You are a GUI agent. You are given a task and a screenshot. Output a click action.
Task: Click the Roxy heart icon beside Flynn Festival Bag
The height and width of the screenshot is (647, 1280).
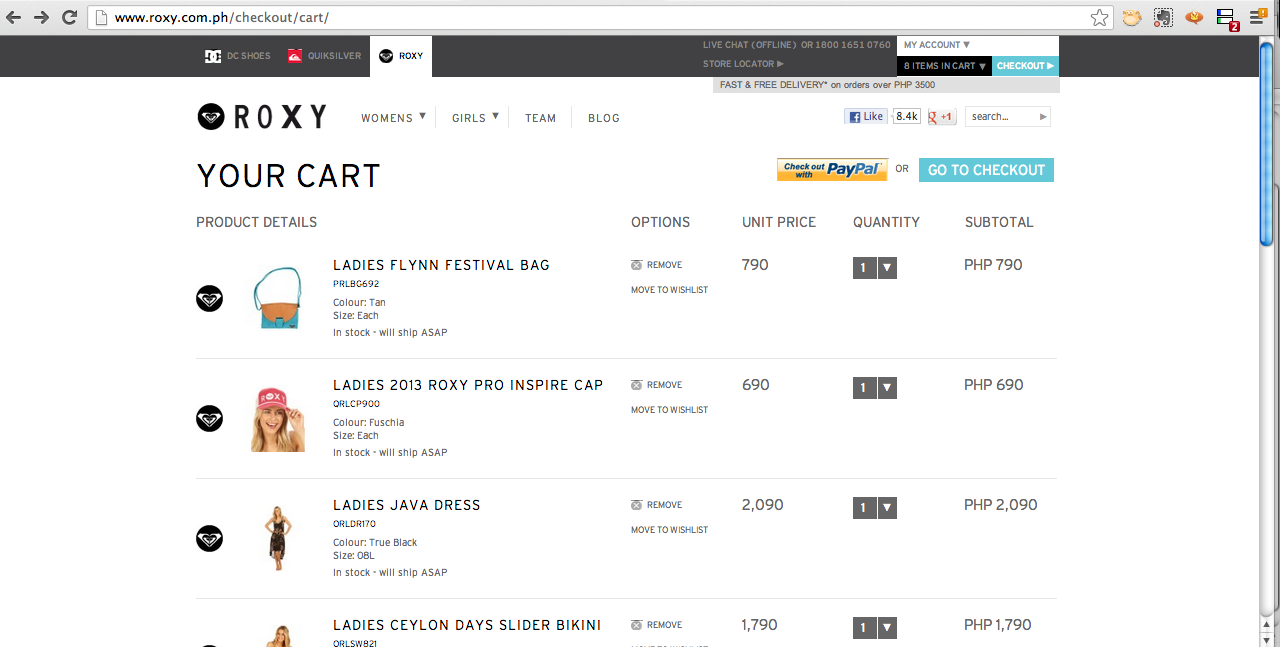point(209,298)
